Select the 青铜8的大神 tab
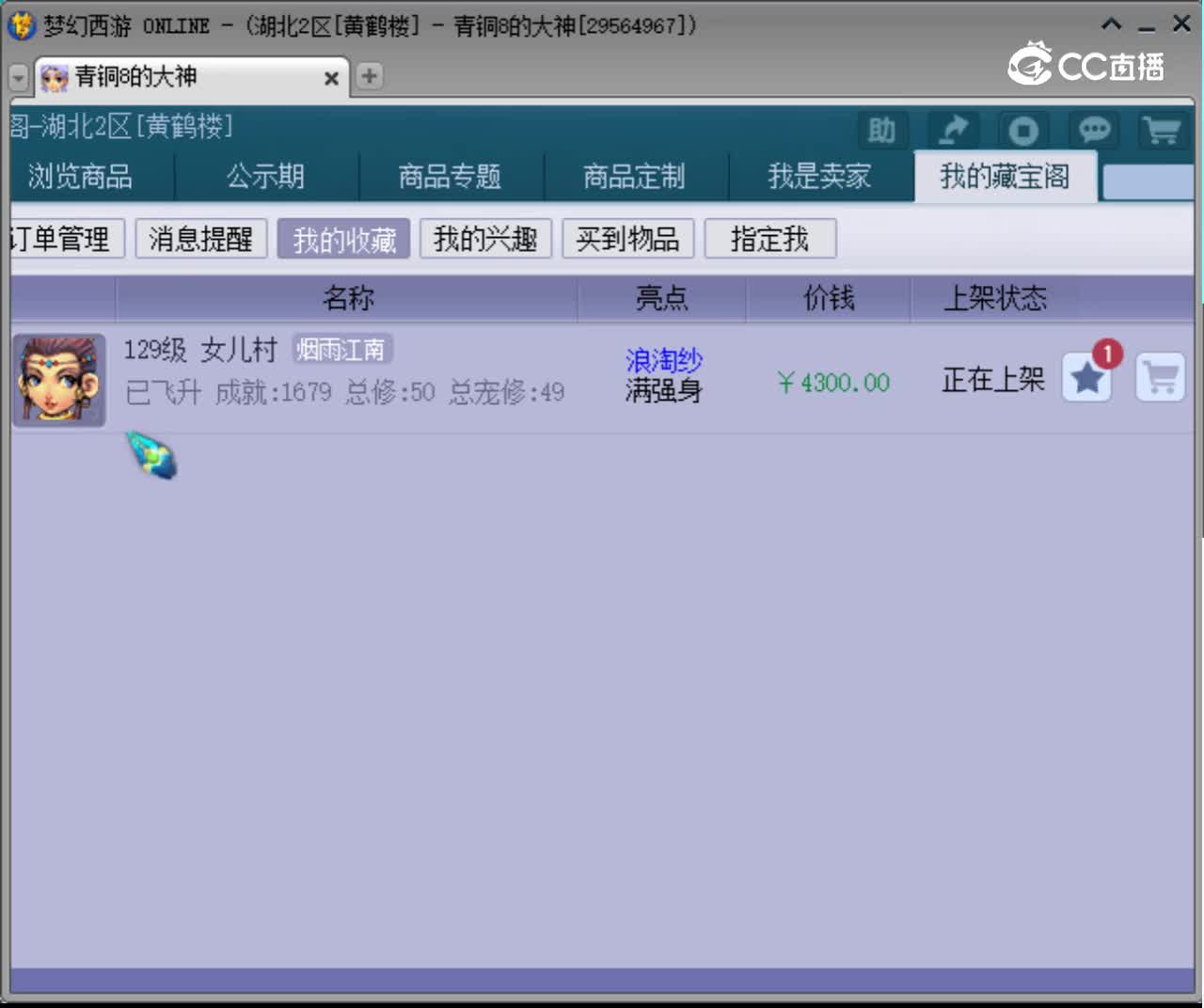Viewport: 1204px width, 1008px height. pos(192,77)
